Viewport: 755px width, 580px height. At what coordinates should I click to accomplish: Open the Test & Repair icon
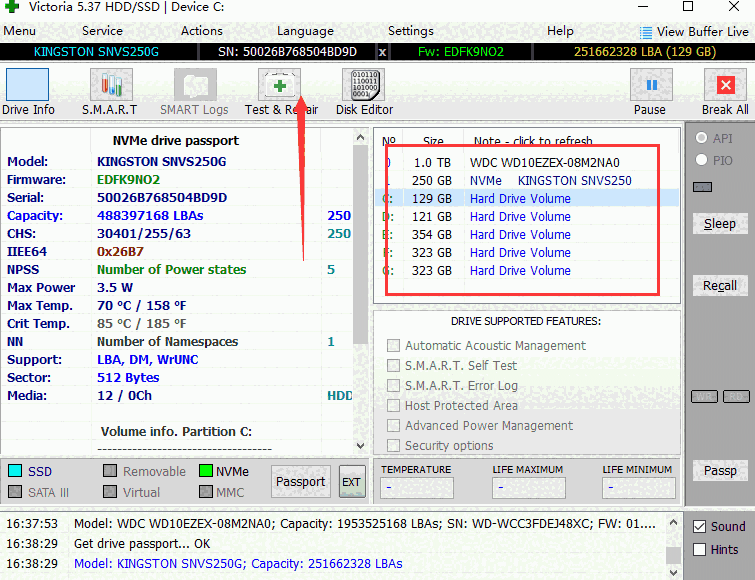(x=279, y=85)
